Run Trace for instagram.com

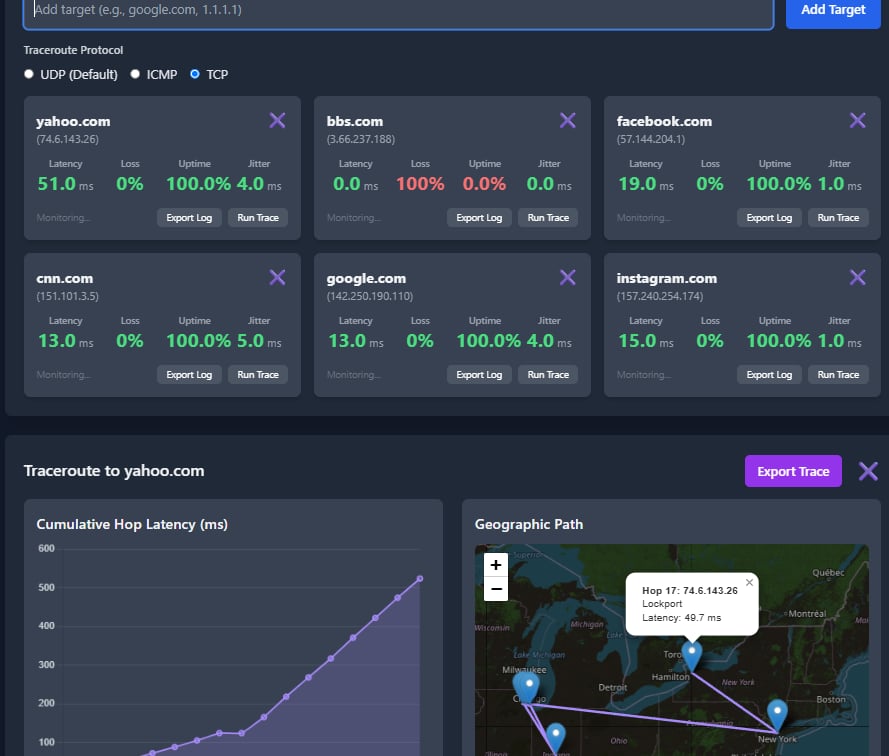[x=838, y=374]
